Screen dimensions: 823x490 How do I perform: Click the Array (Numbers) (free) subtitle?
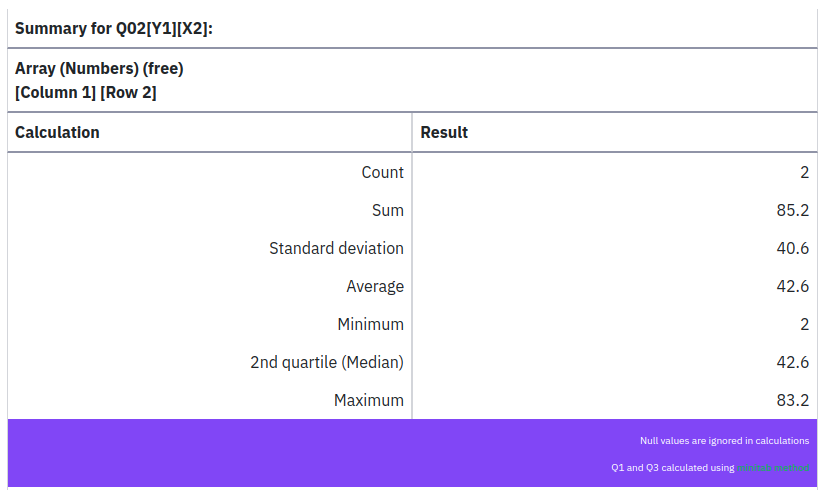tap(99, 69)
